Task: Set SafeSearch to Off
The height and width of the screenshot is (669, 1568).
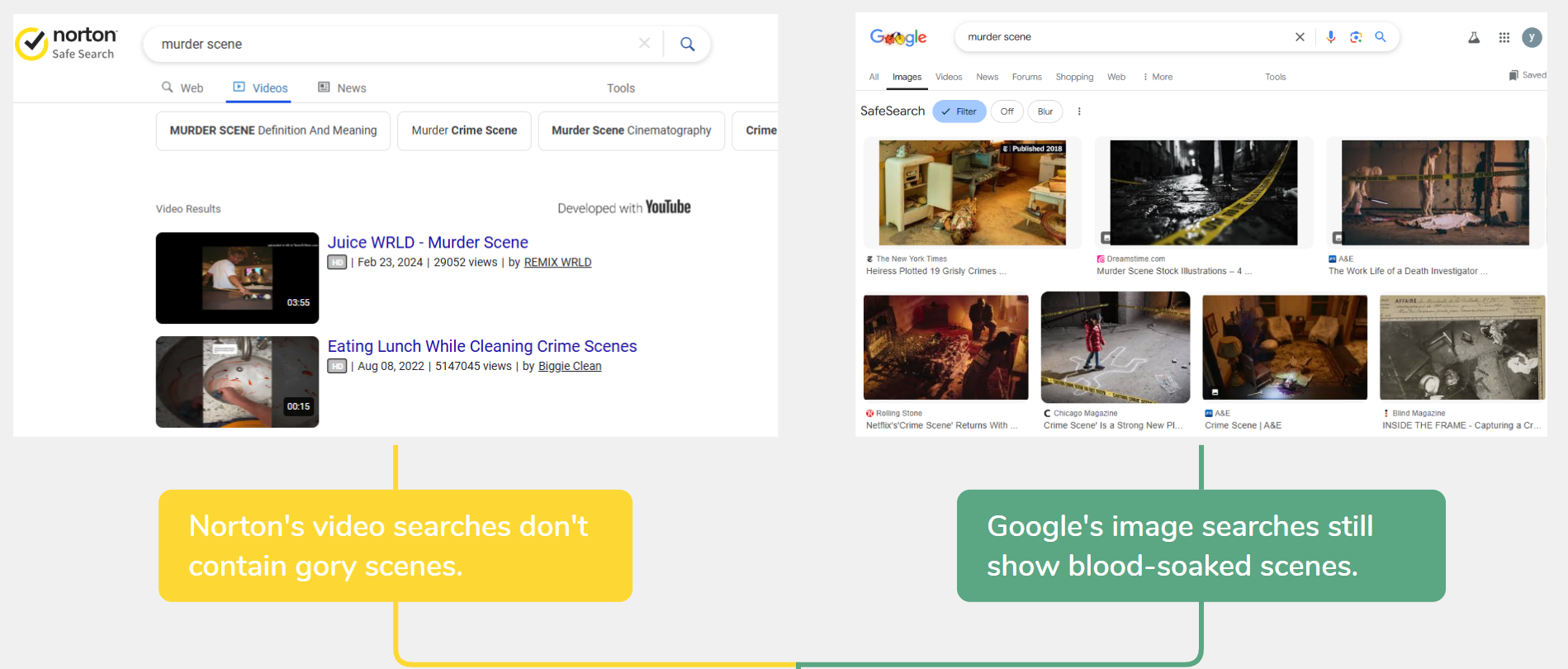Action: click(x=1007, y=111)
